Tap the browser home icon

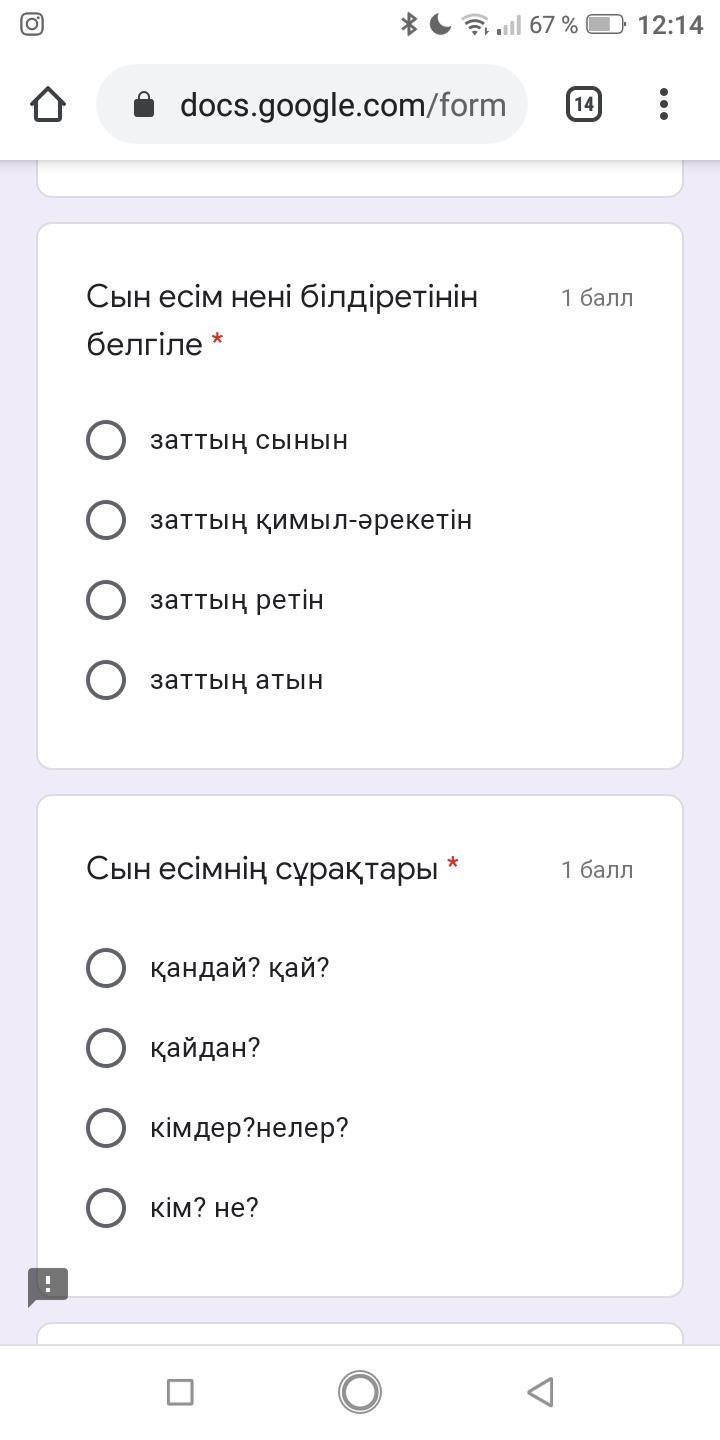[x=48, y=104]
